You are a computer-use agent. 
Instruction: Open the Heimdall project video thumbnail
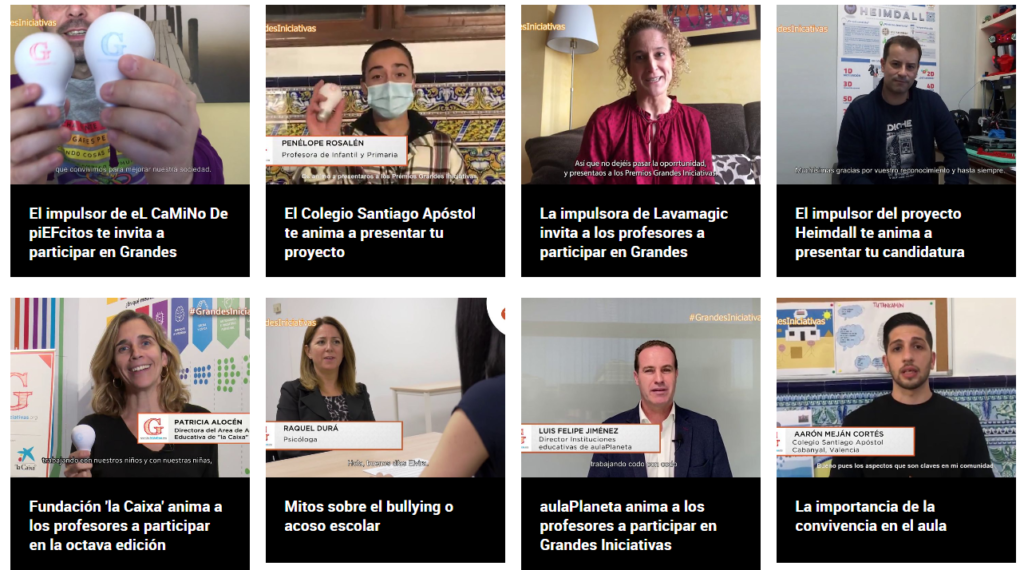(x=896, y=95)
